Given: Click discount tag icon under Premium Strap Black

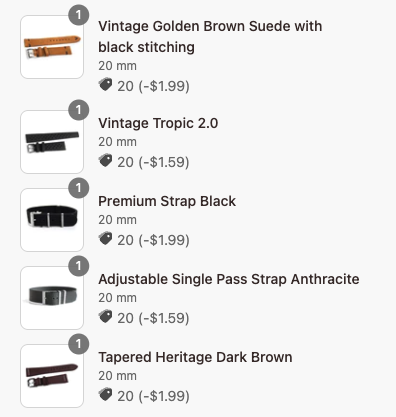Looking at the screenshot, I should click(x=105, y=239).
